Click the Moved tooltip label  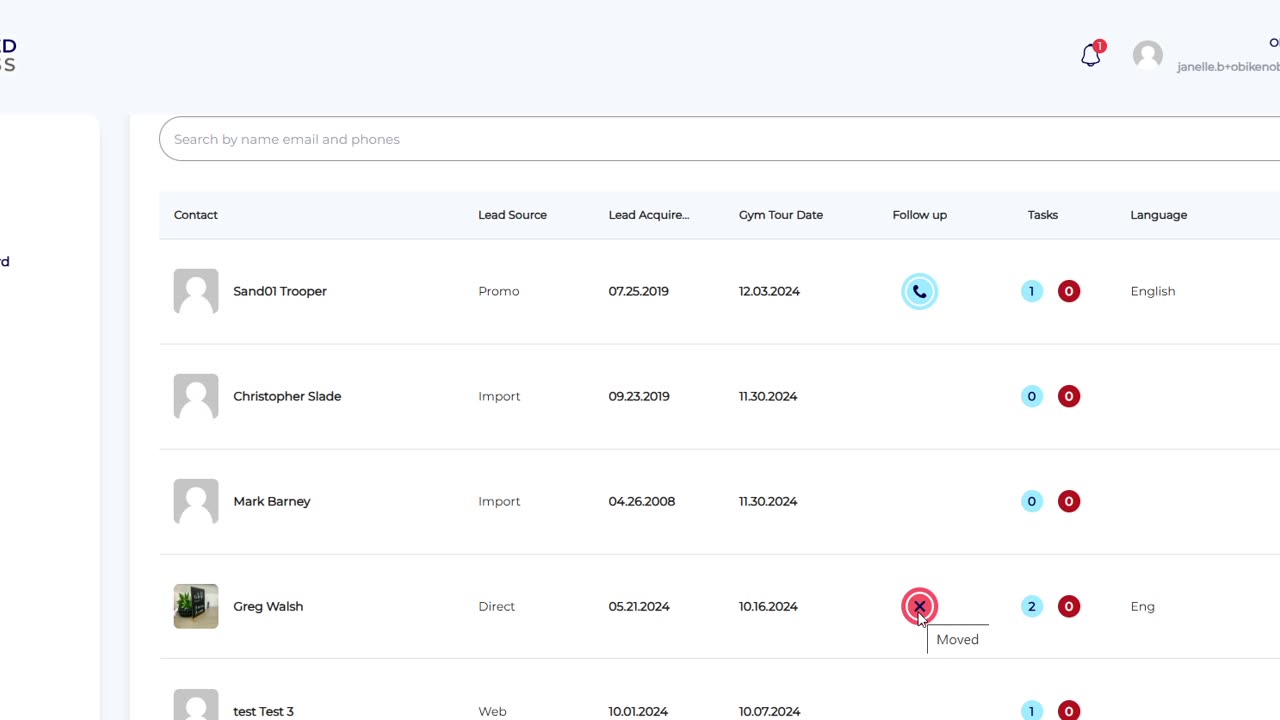[x=958, y=639]
